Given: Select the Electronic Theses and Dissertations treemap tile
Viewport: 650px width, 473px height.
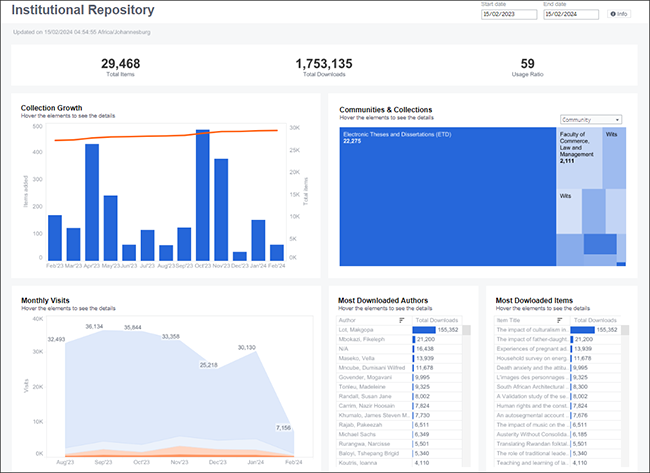Looking at the screenshot, I should (x=448, y=196).
